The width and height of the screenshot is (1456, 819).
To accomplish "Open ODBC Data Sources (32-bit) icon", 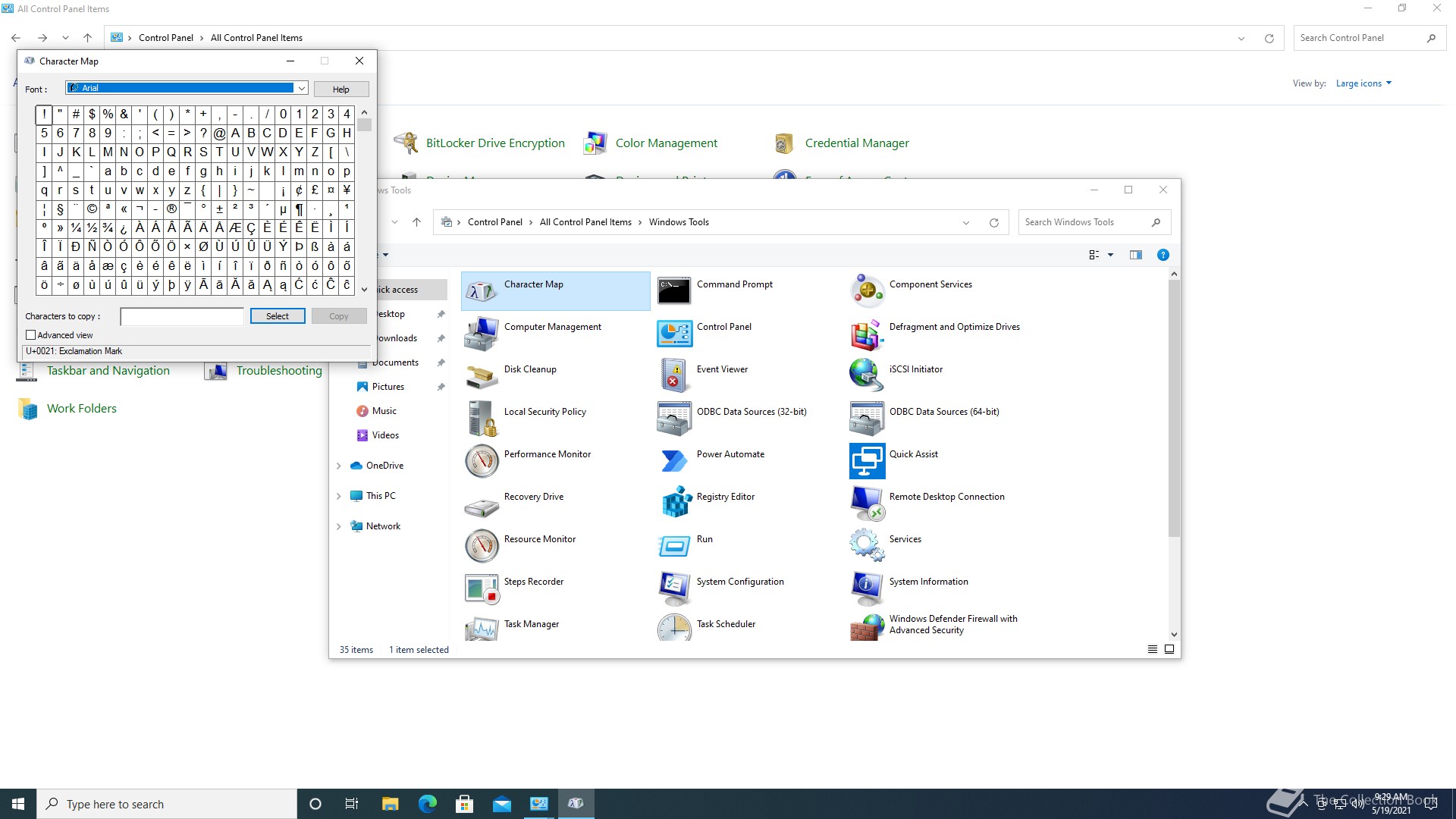I will tap(674, 419).
